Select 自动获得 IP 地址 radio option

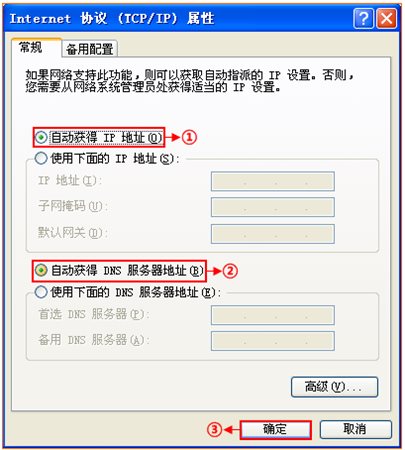[x=41, y=137]
